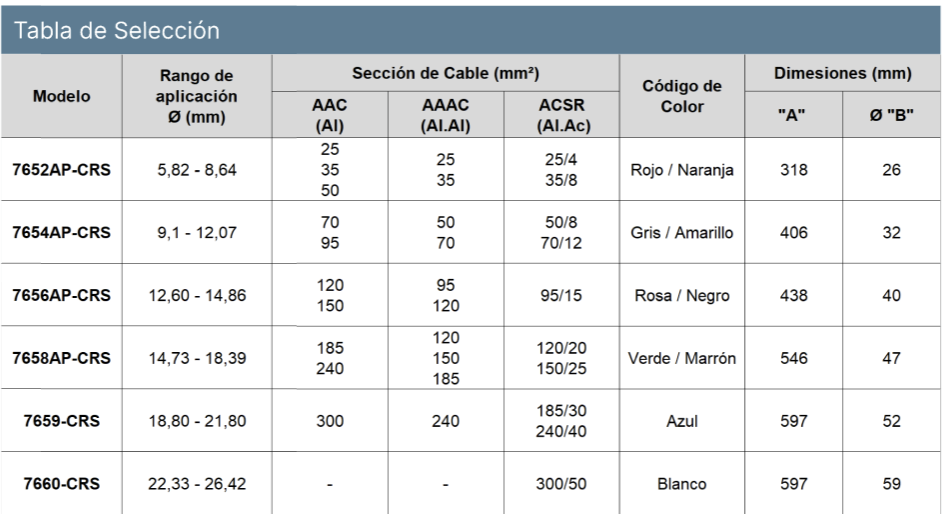This screenshot has height=514, width=948.
Task: Click the 22,33 - 26,42 range cell
Action: 196,484
